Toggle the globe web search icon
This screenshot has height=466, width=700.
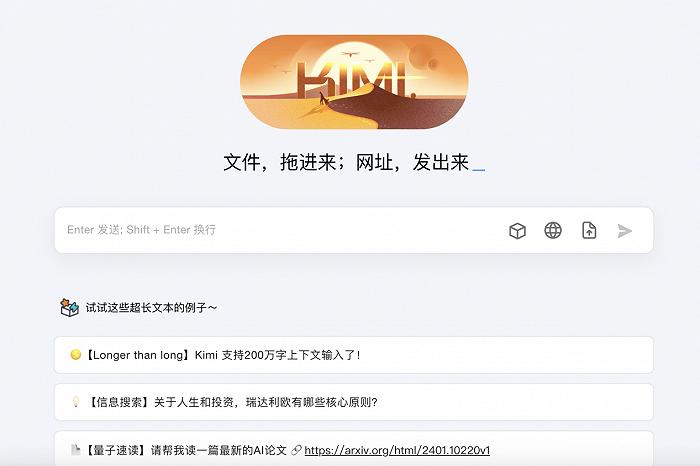click(553, 230)
